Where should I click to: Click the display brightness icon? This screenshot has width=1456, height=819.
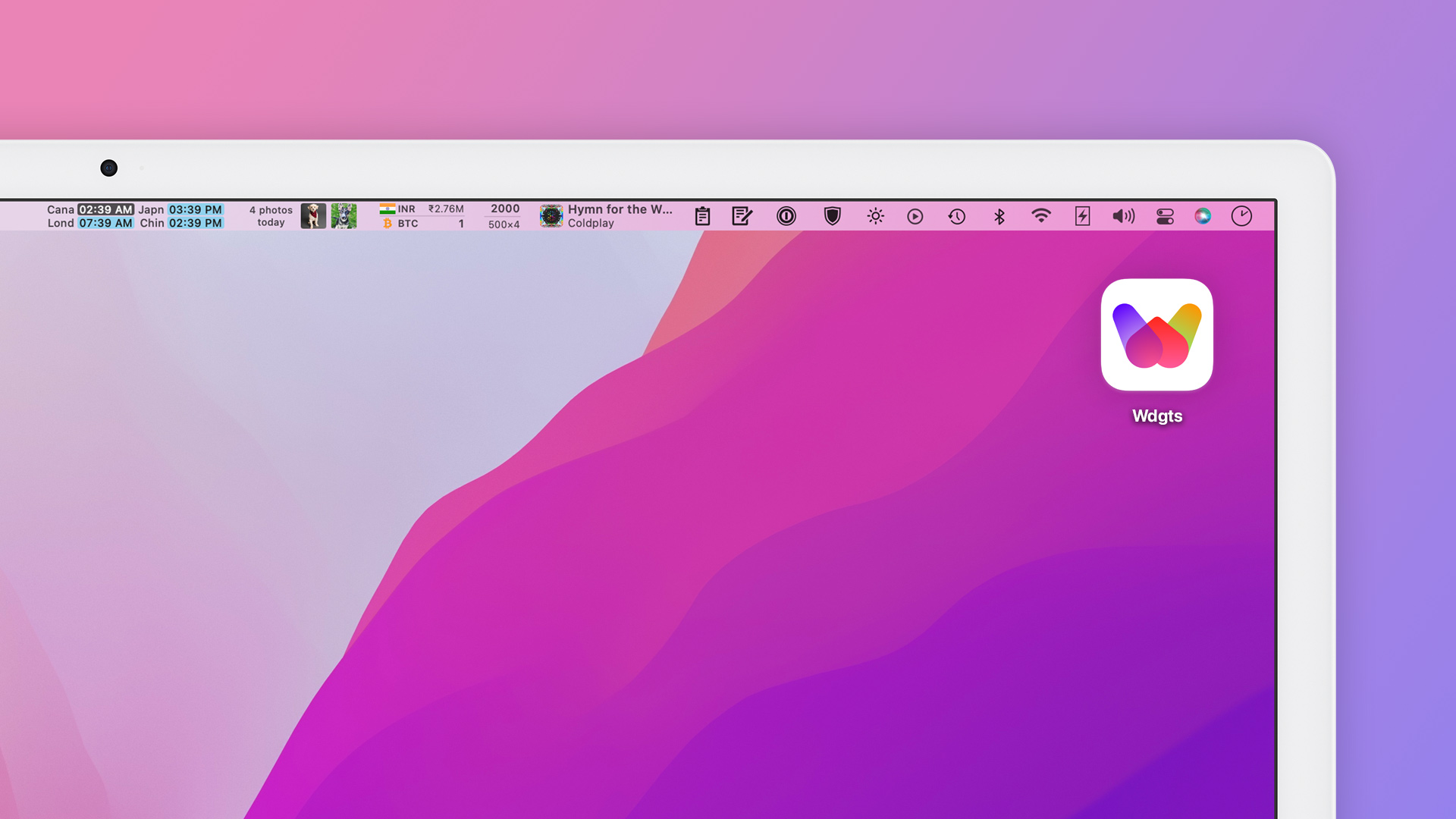coord(875,215)
